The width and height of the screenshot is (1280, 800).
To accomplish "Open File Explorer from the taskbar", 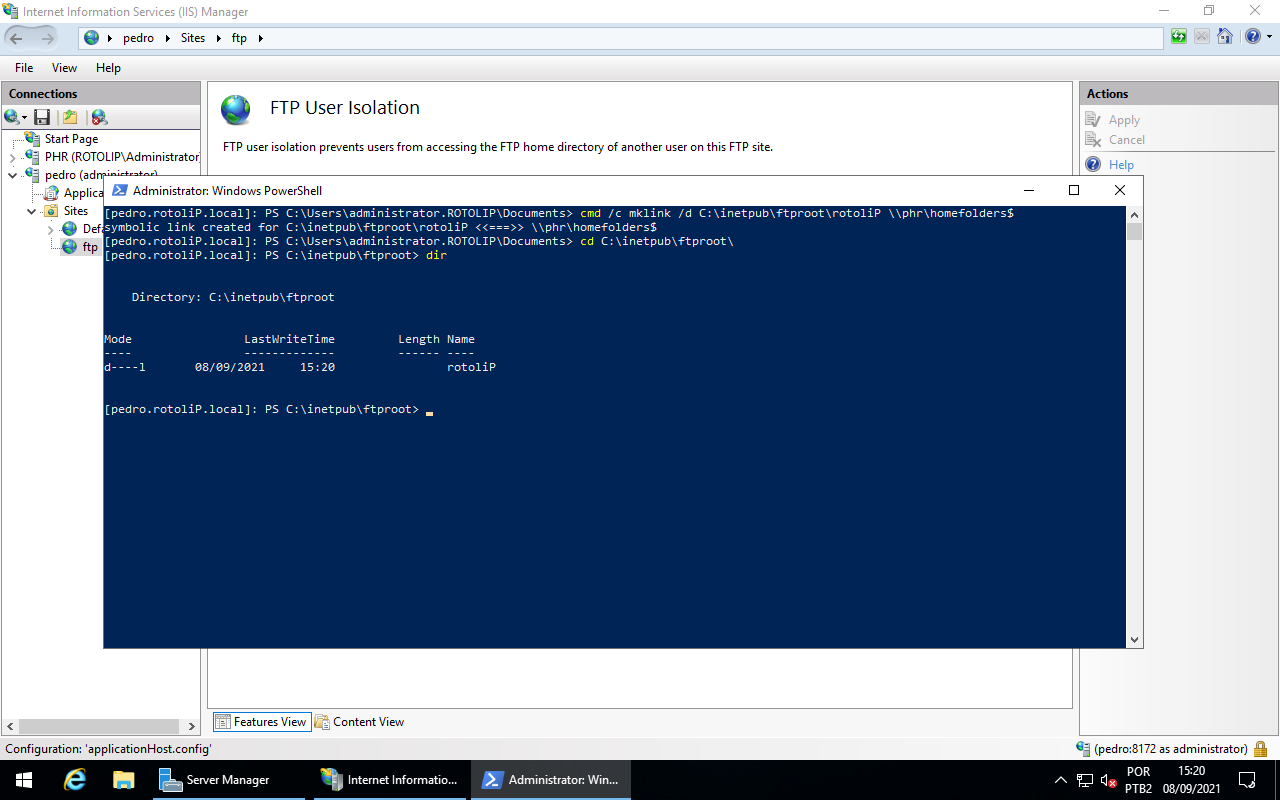I will pyautogui.click(x=123, y=780).
